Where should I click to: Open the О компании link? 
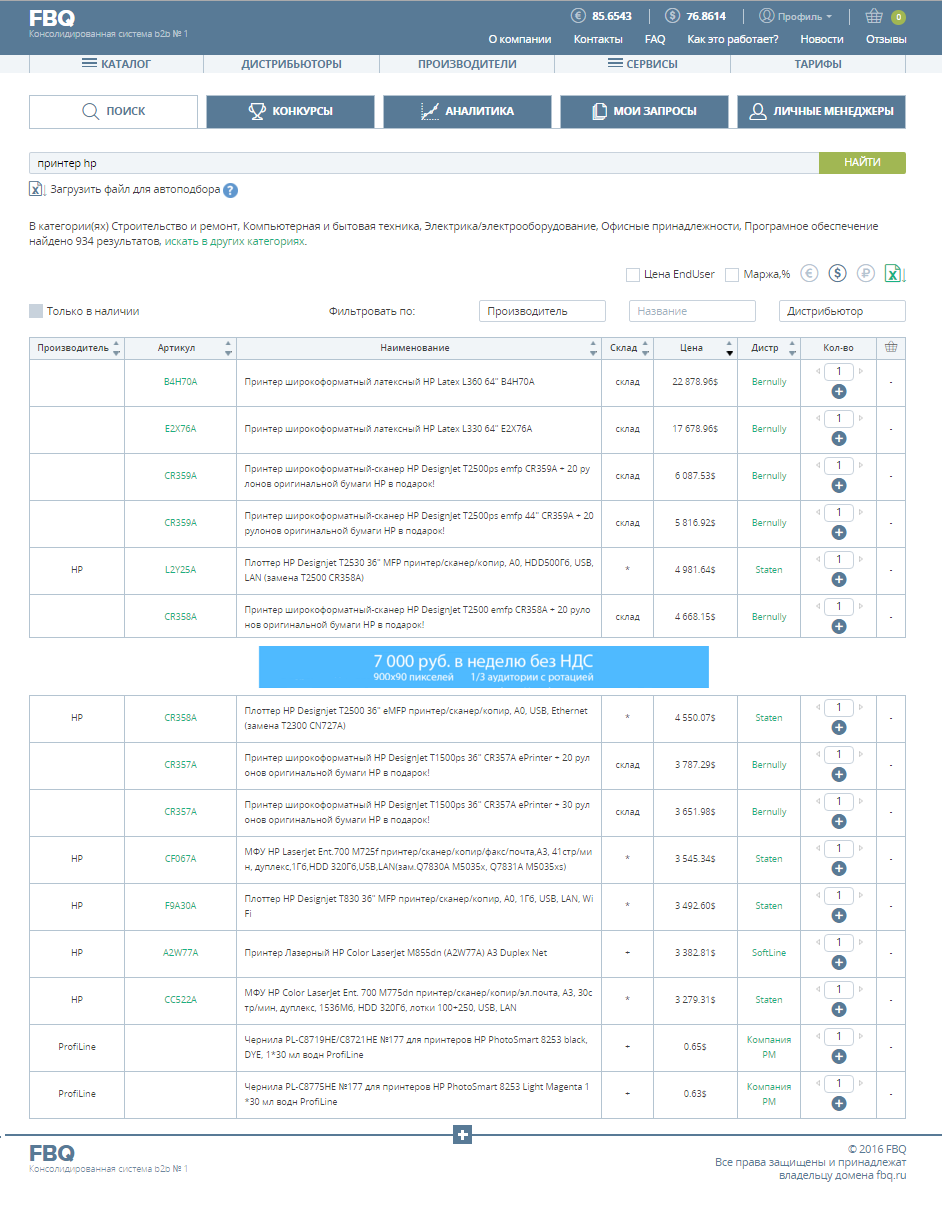[520, 39]
